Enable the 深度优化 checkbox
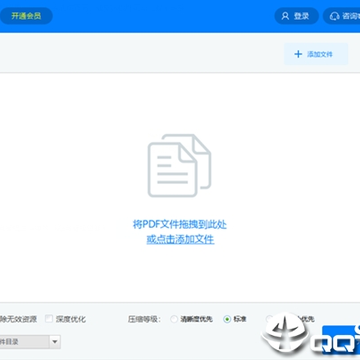This screenshot has height=360, width=360. tap(49, 319)
